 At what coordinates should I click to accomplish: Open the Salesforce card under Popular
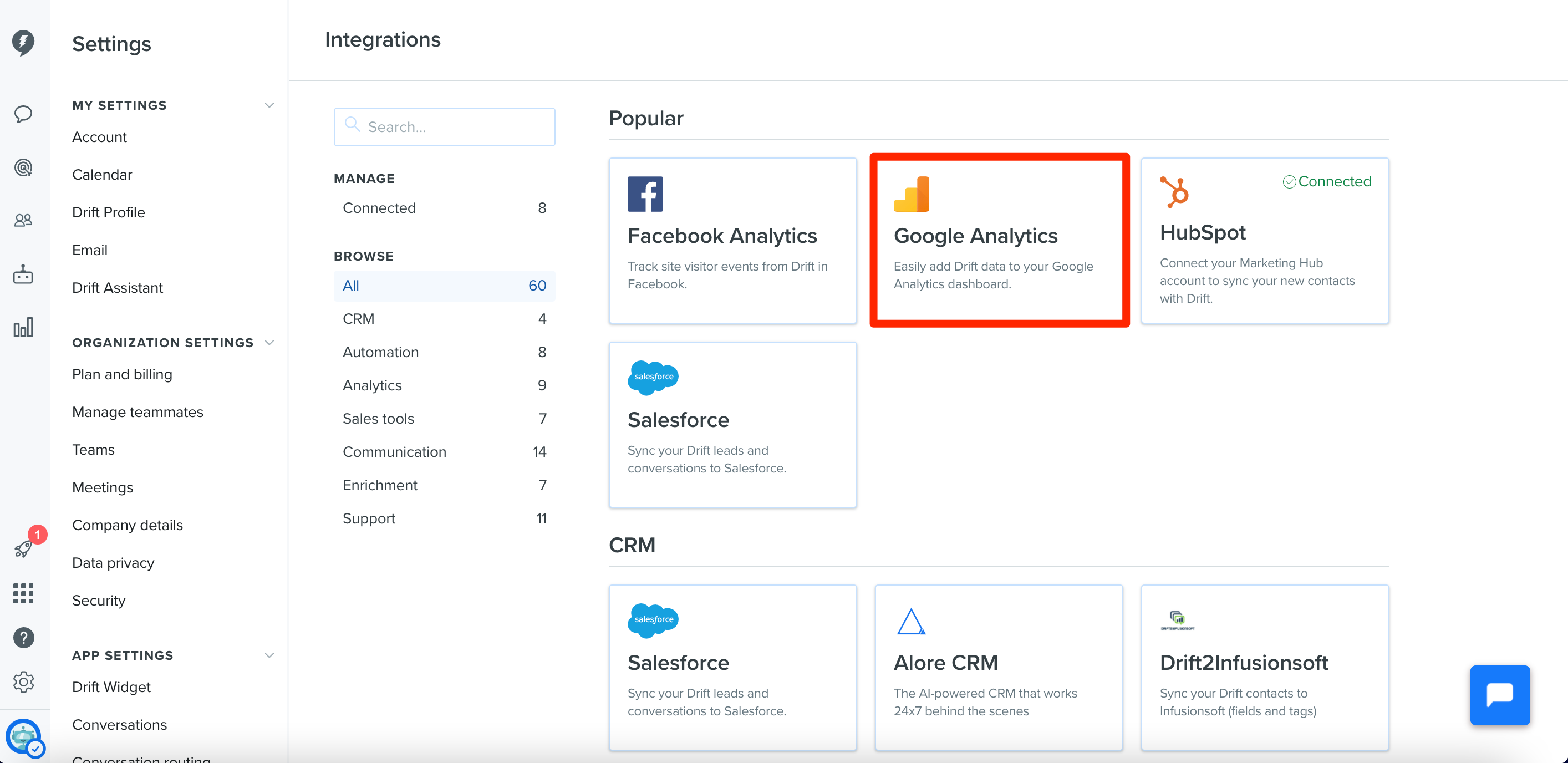[x=733, y=425]
